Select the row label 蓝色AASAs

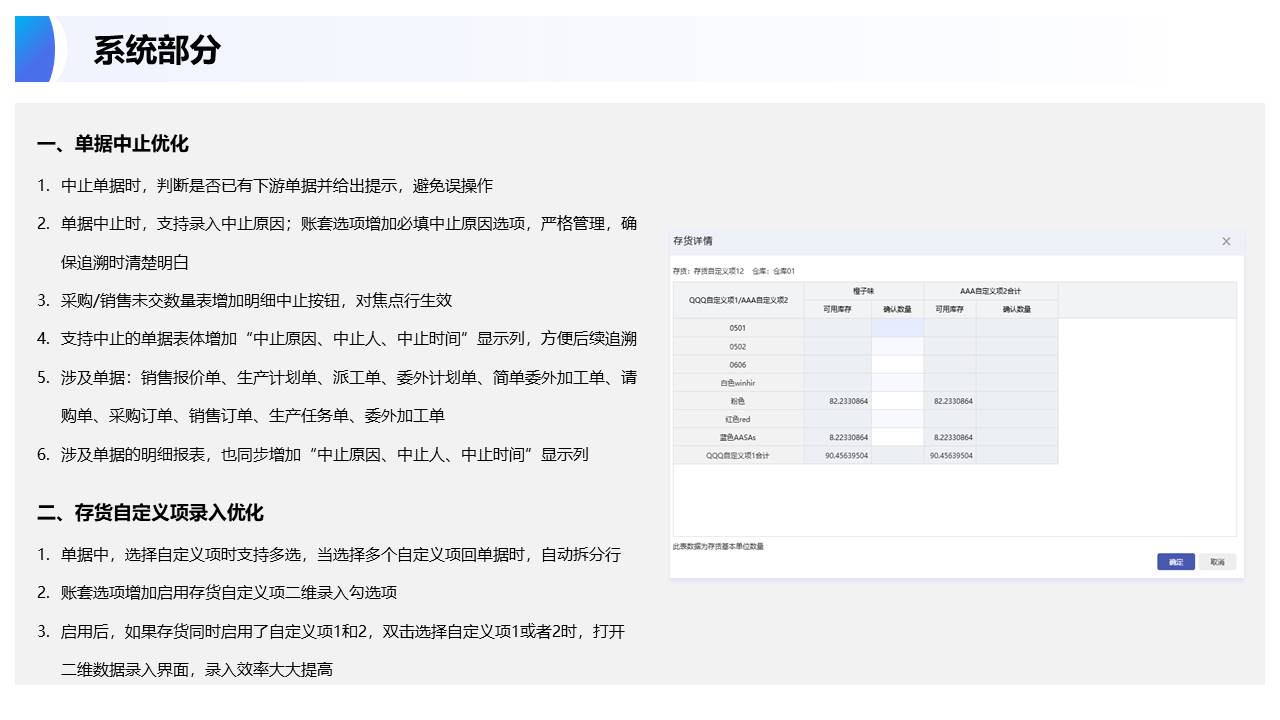pyautogui.click(x=738, y=437)
